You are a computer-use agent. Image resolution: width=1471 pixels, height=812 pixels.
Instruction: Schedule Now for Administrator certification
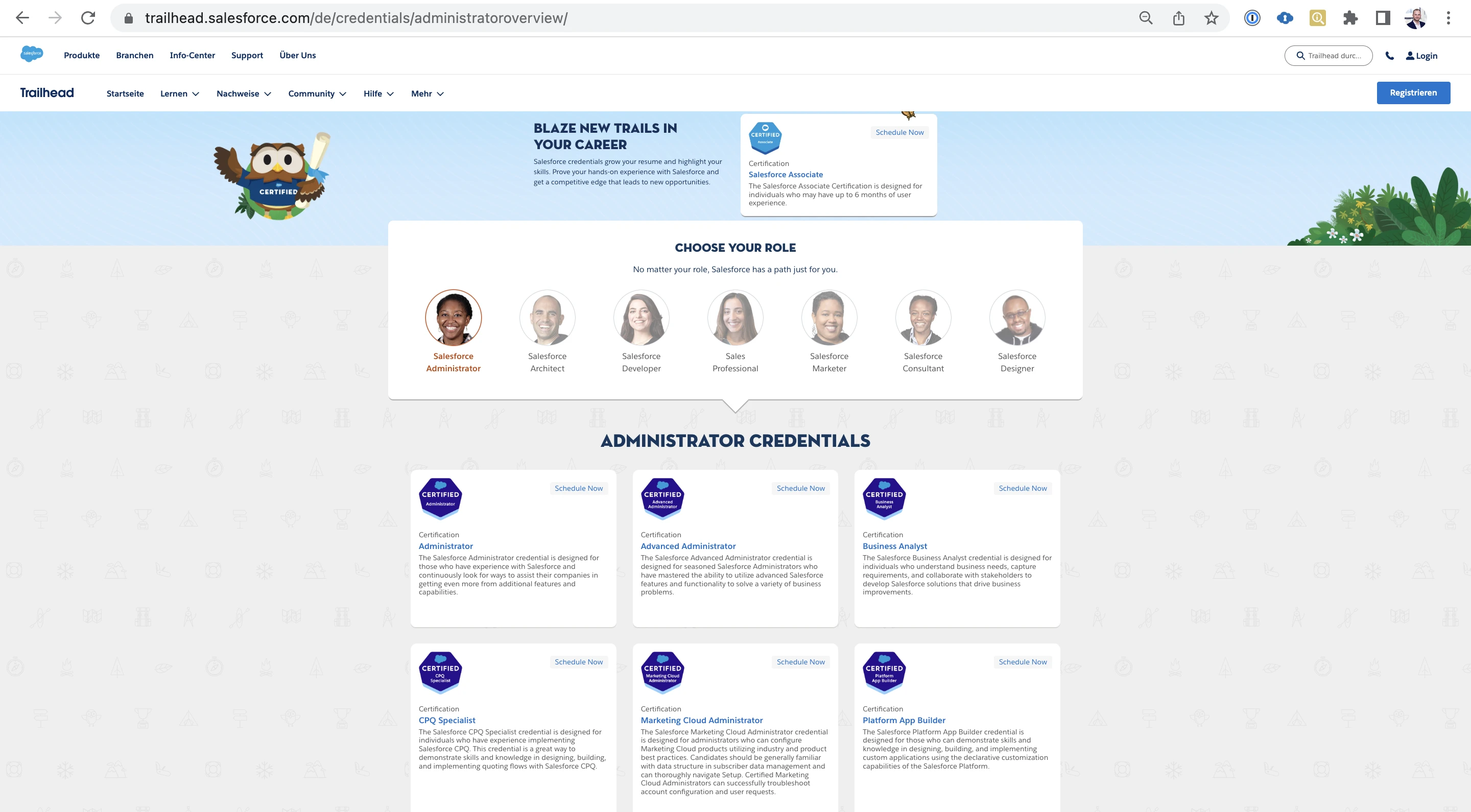pyautogui.click(x=579, y=488)
